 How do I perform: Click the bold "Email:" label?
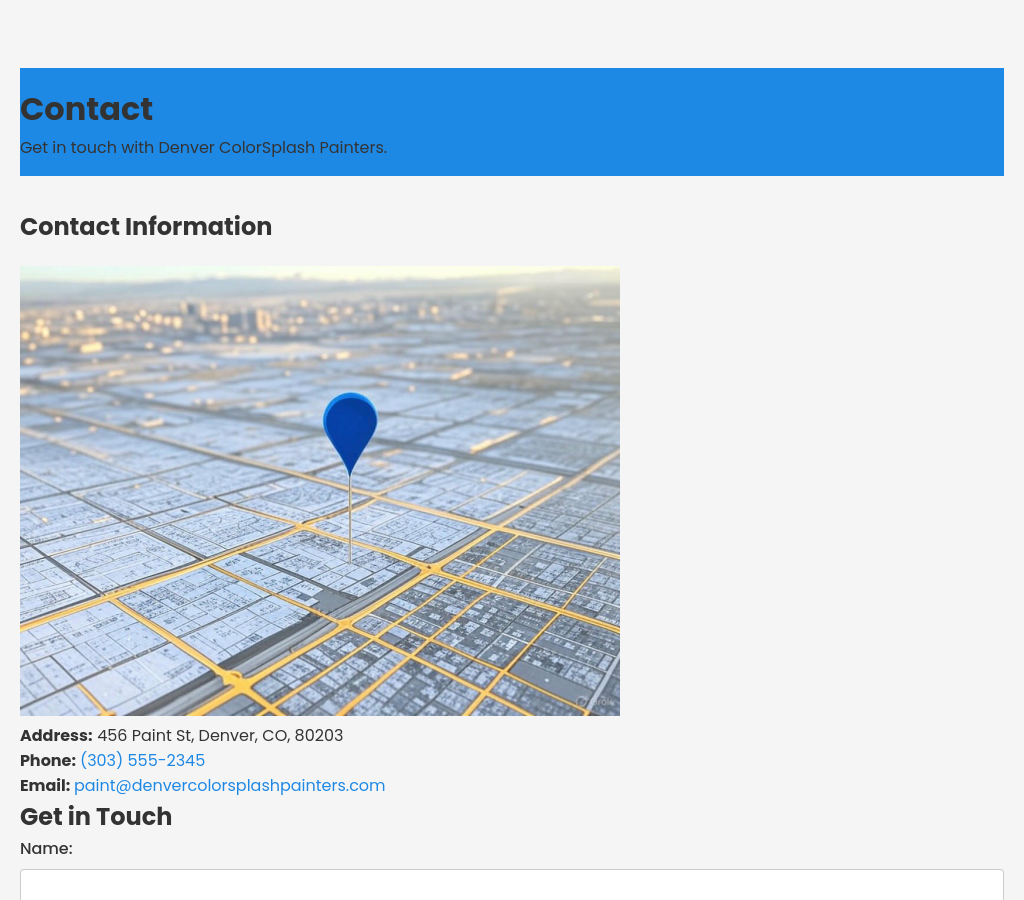[x=45, y=786]
